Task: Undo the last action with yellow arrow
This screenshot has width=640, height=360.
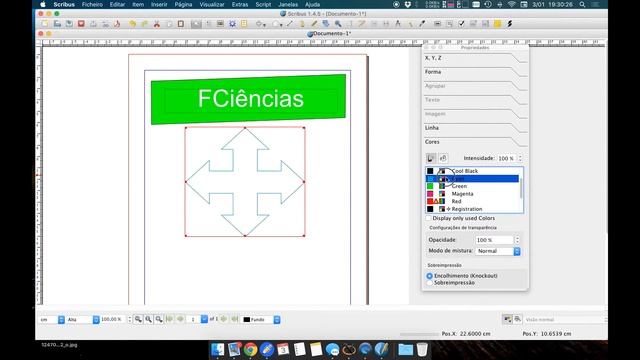Action: click(x=132, y=24)
